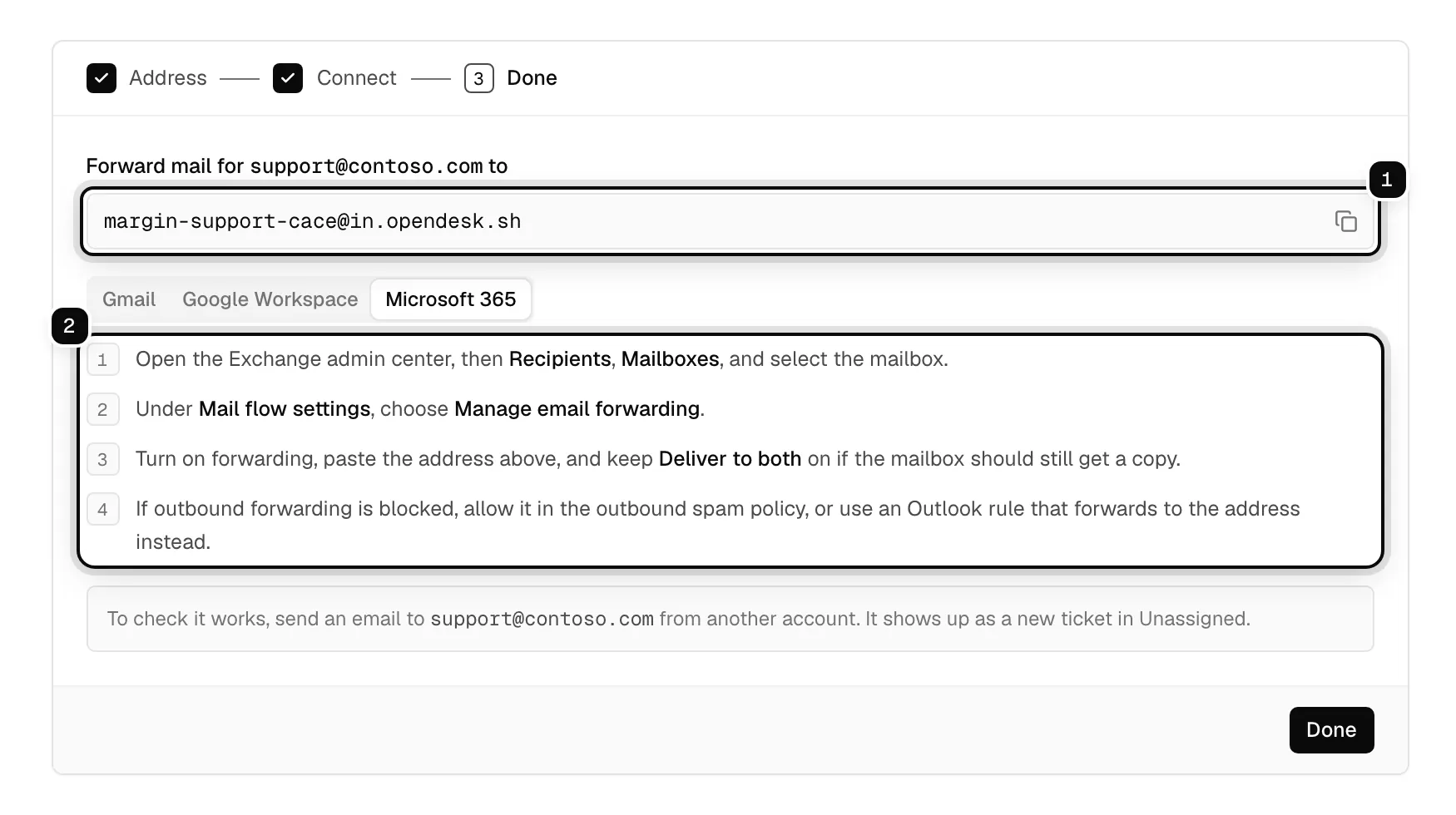Click instruction 'Turn on forwarding, paste the address' line
This screenshot has height=815, width=1456.
coord(658,459)
